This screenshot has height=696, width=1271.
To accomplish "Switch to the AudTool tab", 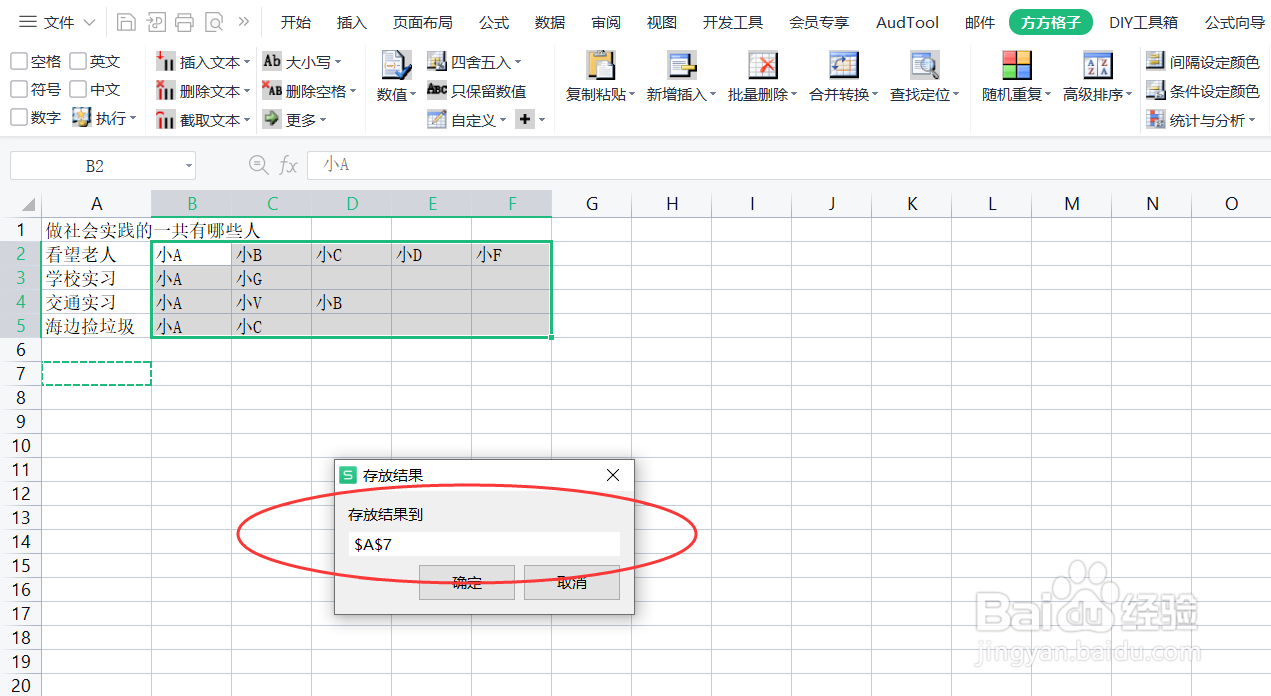I will (907, 22).
